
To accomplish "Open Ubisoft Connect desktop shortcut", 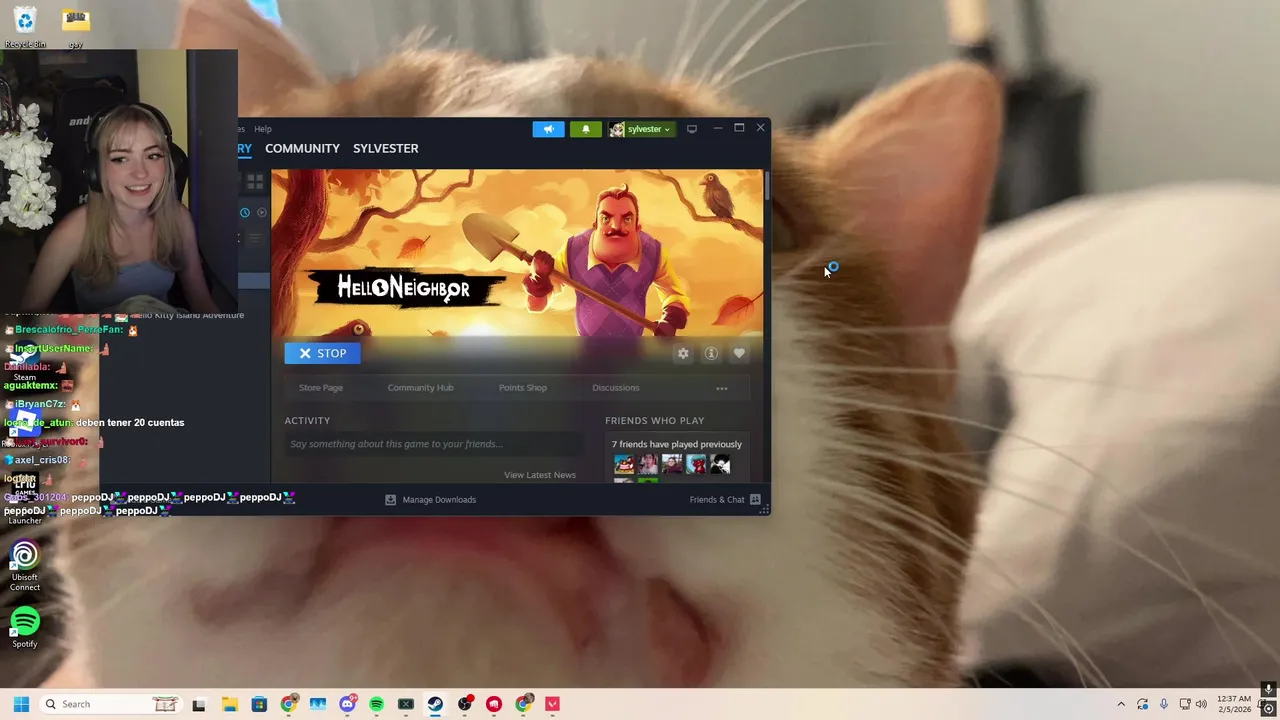I will coord(25,566).
